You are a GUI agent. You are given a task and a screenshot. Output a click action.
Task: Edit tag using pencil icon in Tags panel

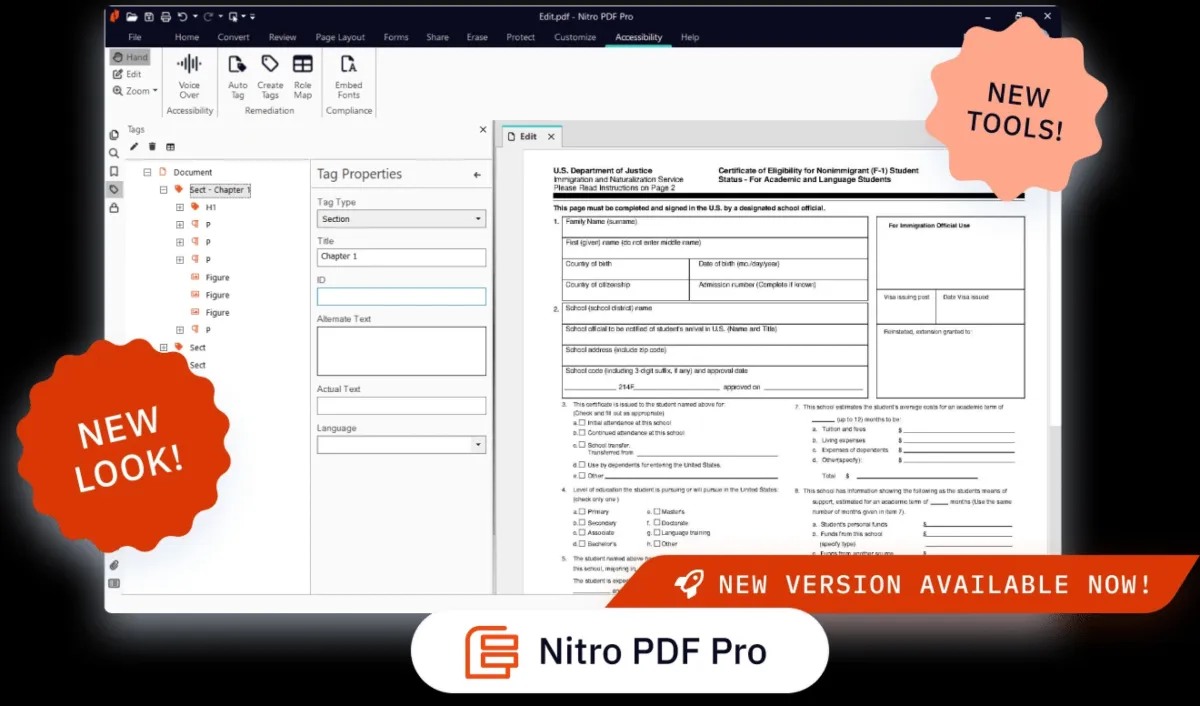[x=136, y=145]
